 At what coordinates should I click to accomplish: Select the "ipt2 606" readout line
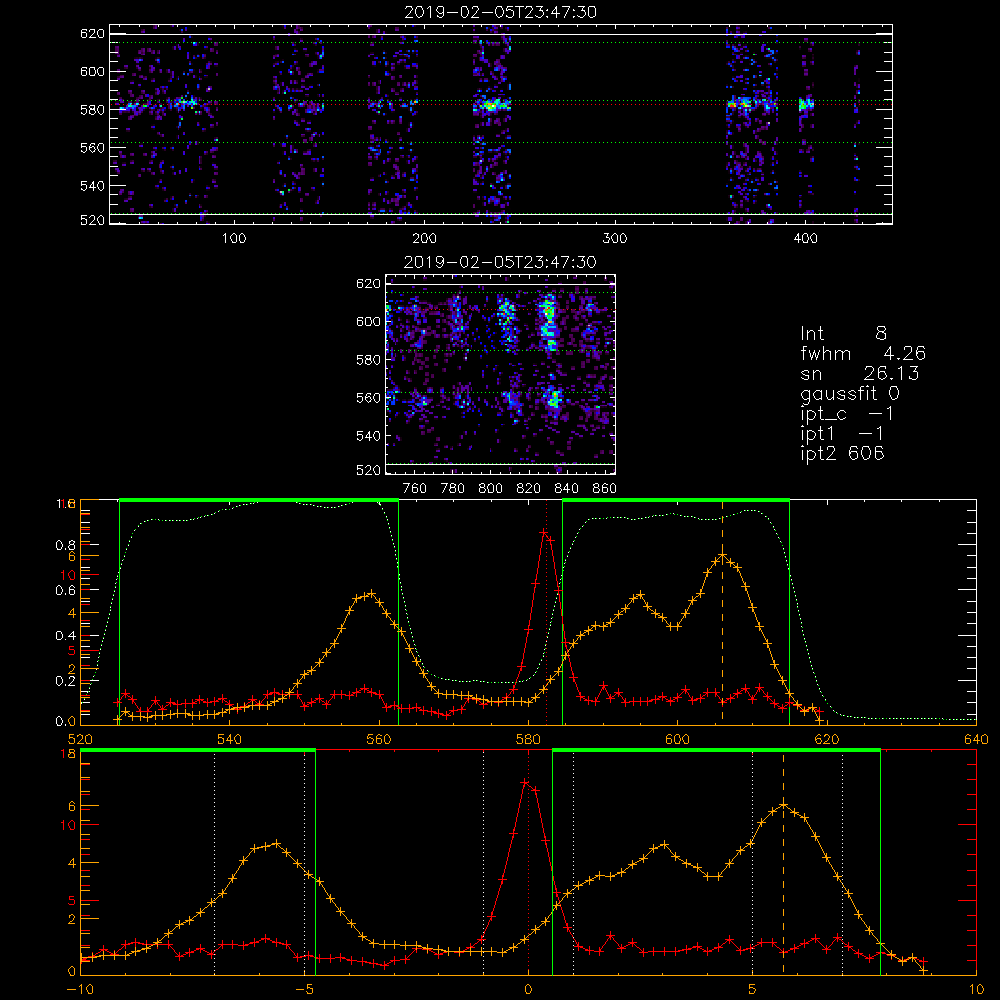pyautogui.click(x=842, y=453)
